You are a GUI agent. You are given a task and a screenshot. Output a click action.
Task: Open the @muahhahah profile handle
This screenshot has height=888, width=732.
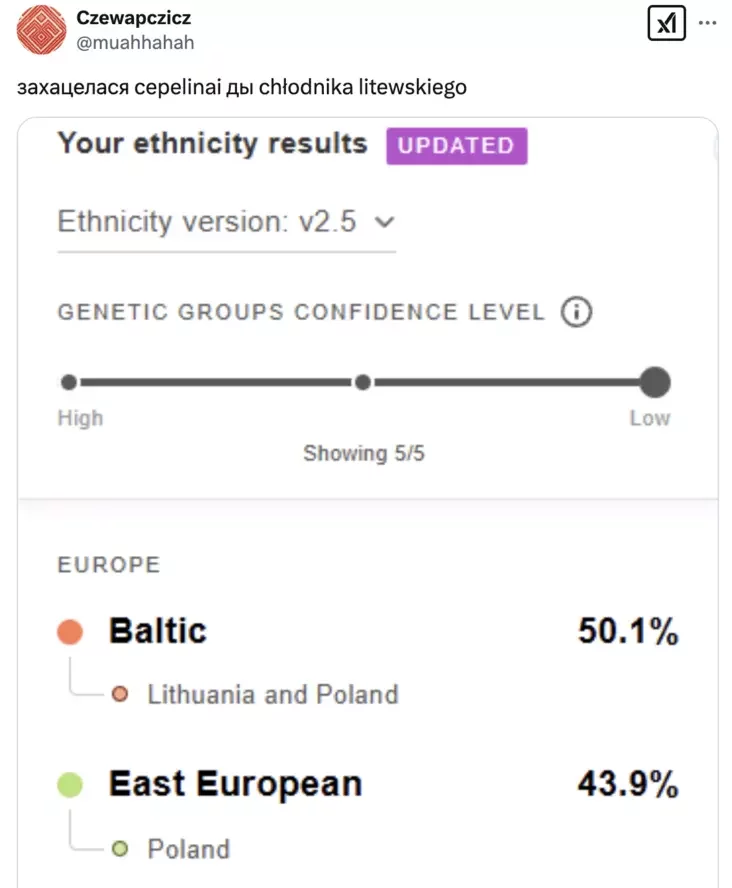pyautogui.click(x=135, y=42)
